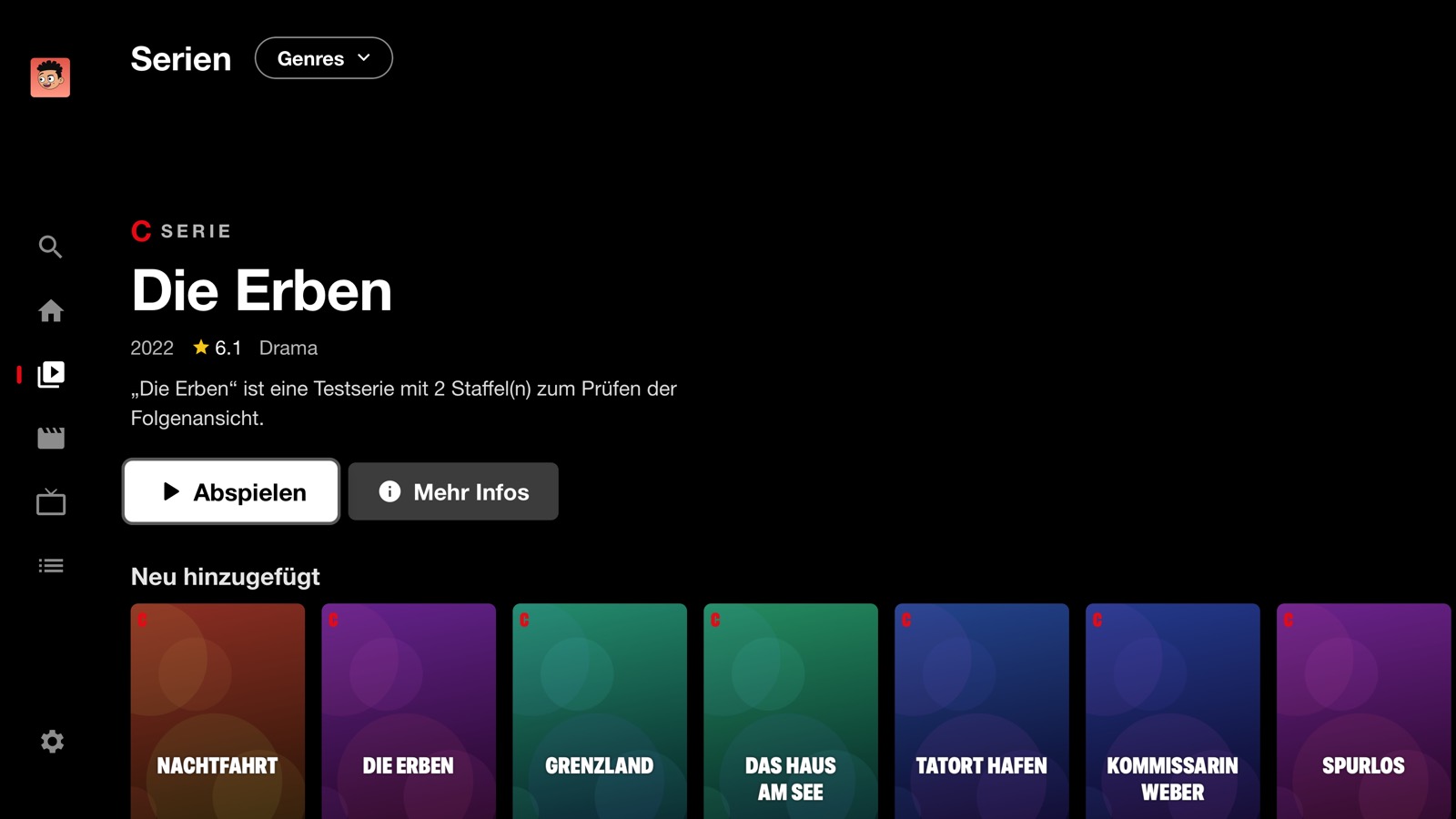Viewport: 1456px width, 819px height.
Task: Click the 6.1 star rating
Action: (217, 348)
